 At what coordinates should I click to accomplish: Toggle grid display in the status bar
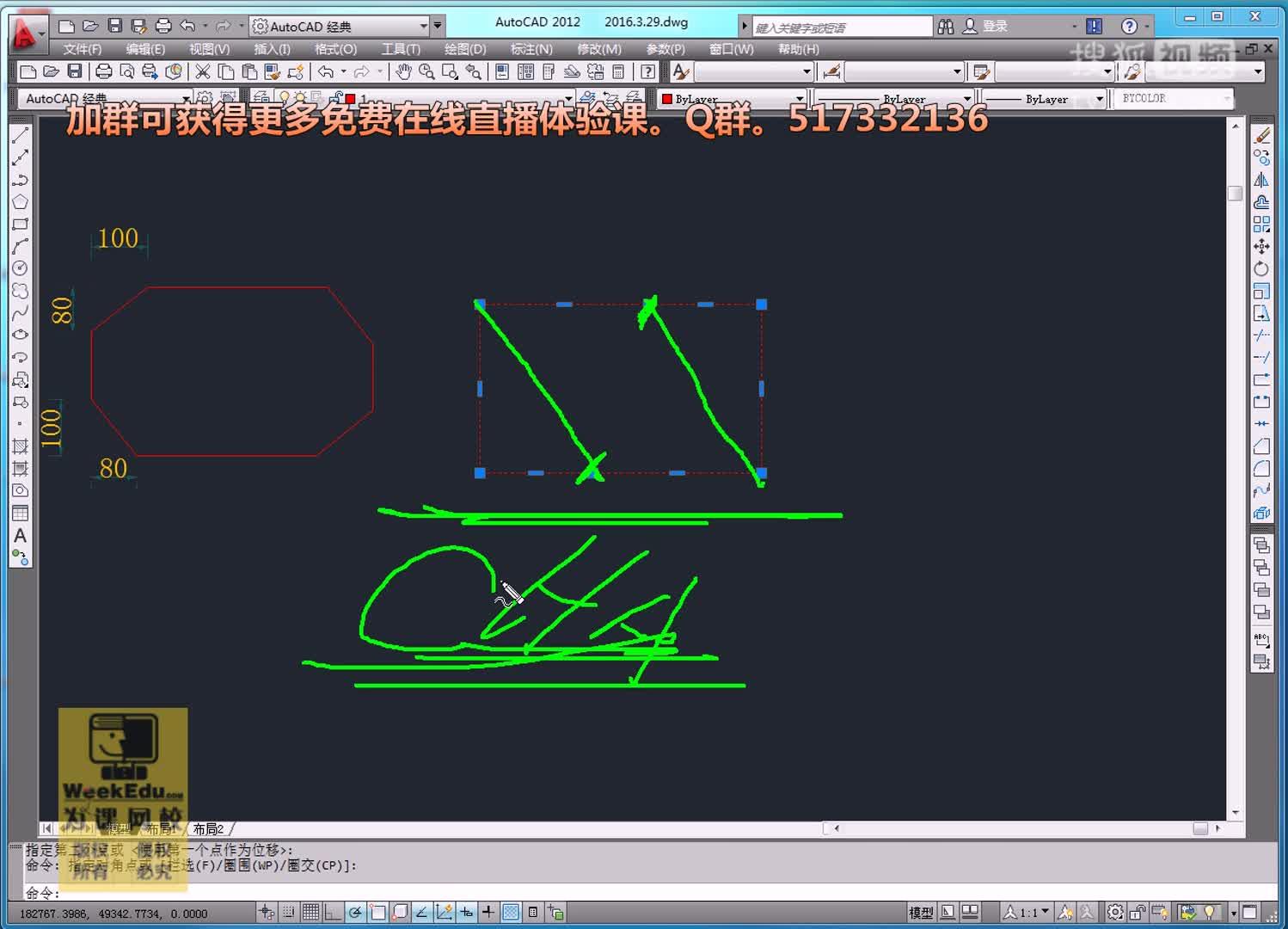pos(310,912)
